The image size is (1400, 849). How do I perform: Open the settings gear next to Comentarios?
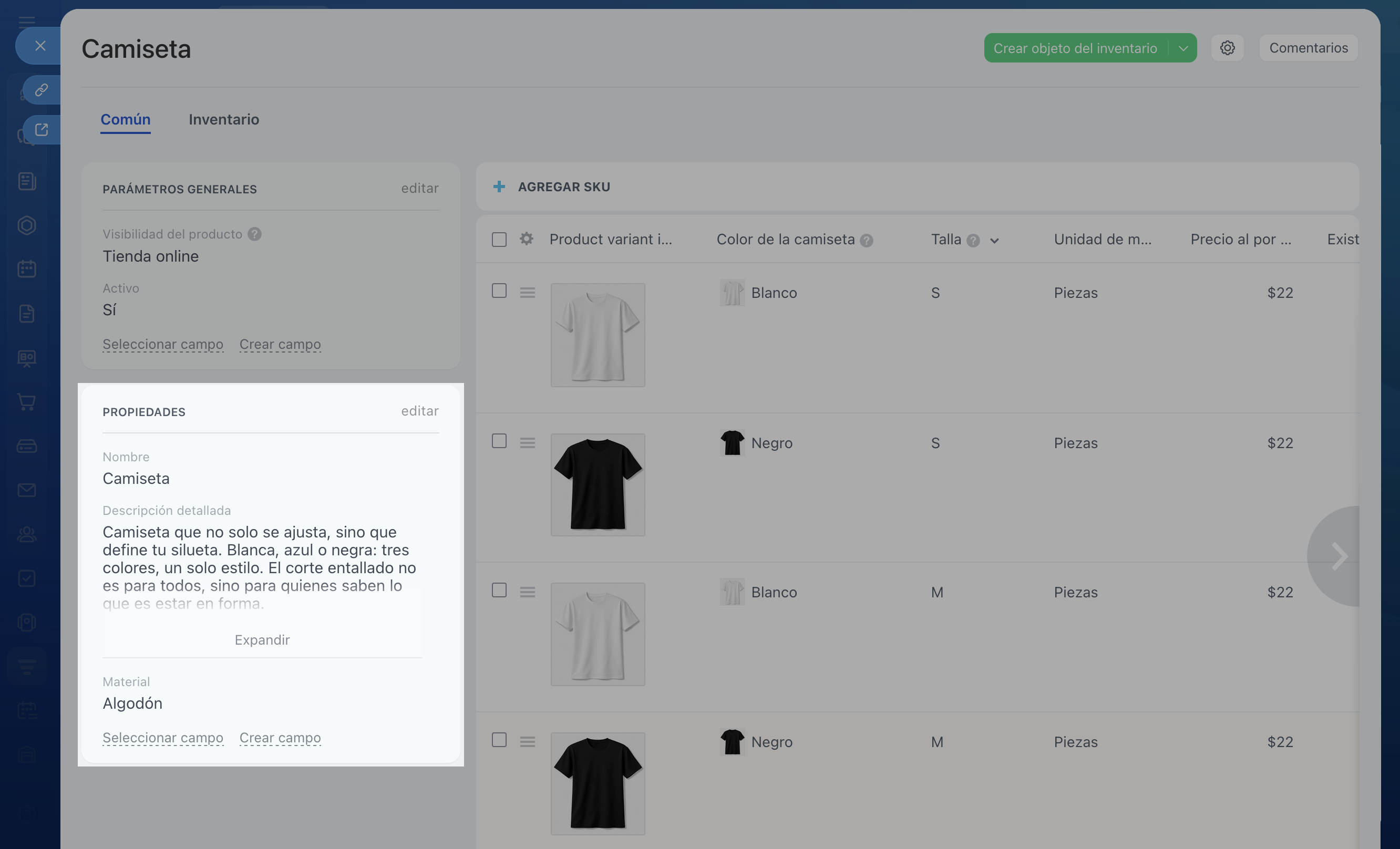pos(1227,48)
